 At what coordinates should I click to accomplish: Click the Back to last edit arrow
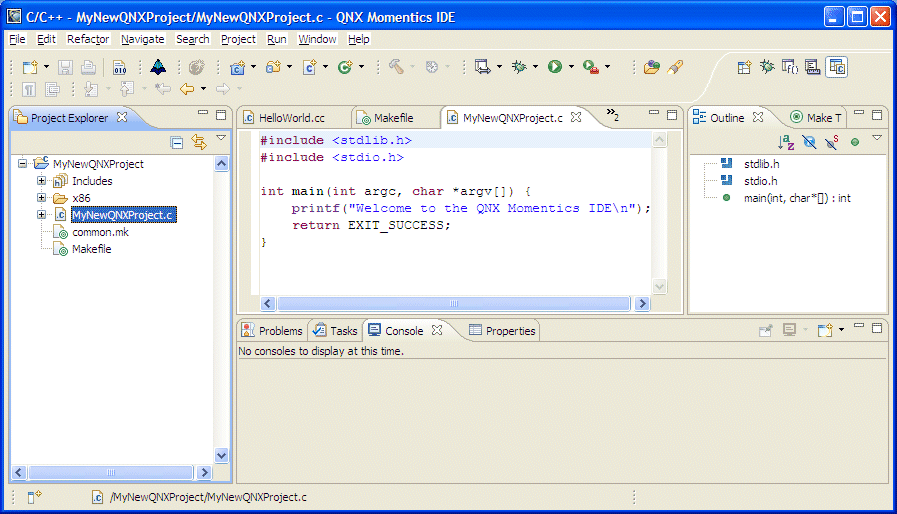tap(161, 89)
